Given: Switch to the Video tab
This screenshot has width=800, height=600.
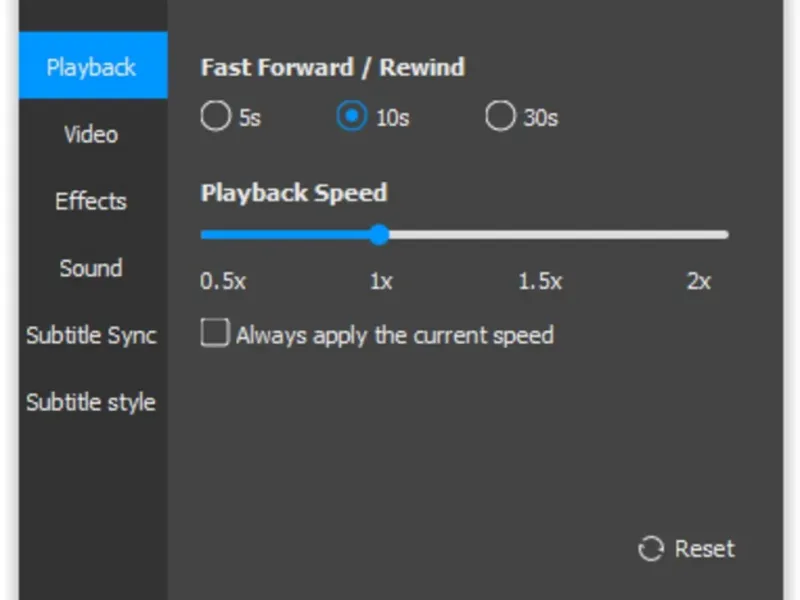Looking at the screenshot, I should point(92,134).
